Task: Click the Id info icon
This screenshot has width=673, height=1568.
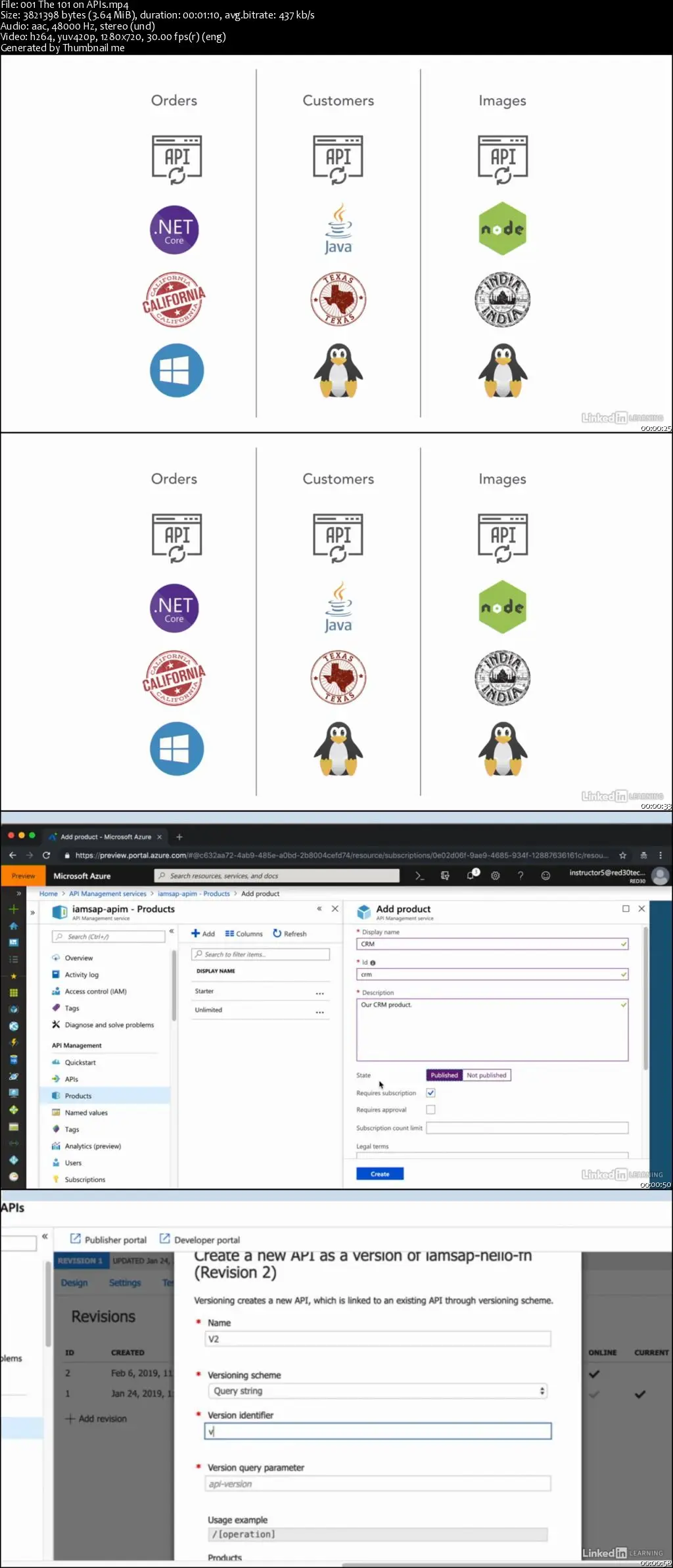Action: pyautogui.click(x=373, y=962)
